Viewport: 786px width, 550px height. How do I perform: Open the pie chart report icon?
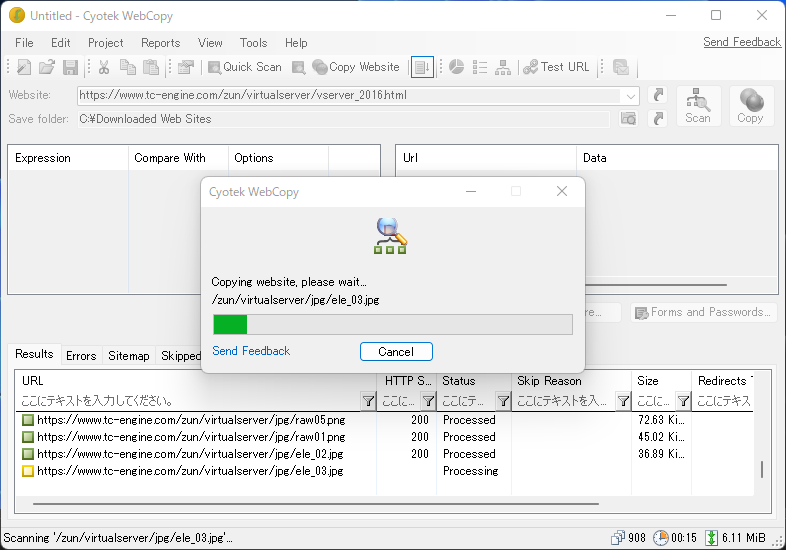pyautogui.click(x=456, y=67)
